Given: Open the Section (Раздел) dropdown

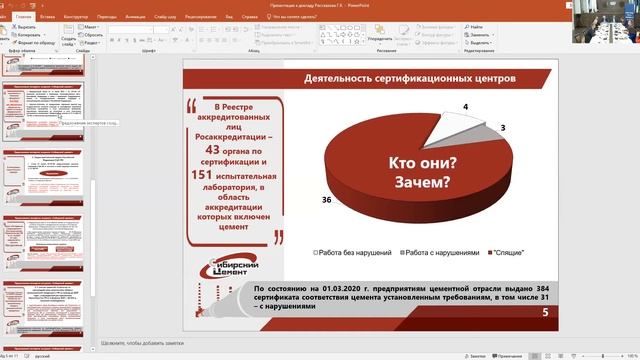Looking at the screenshot, I should 89,42.
